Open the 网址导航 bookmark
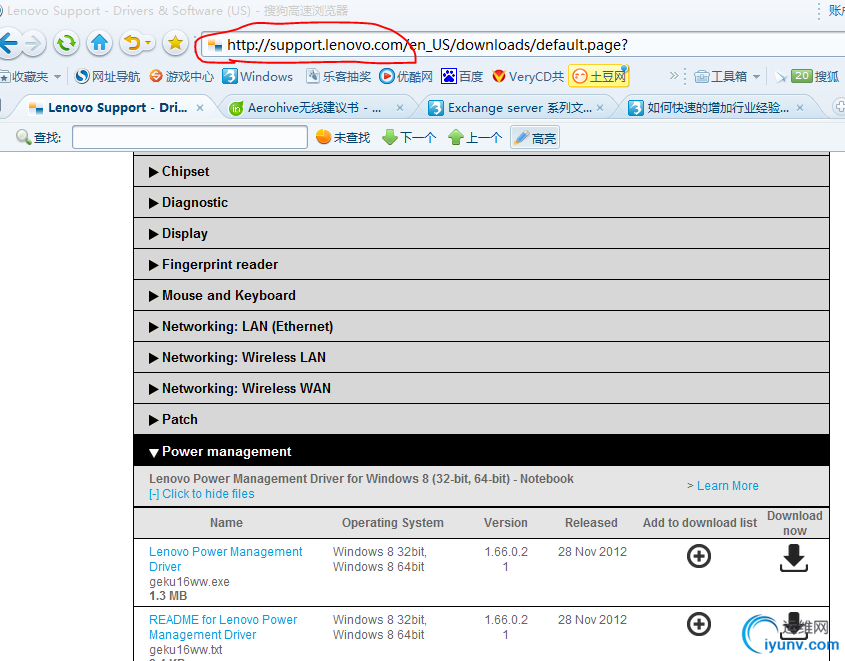The width and height of the screenshot is (845, 661). [107, 76]
